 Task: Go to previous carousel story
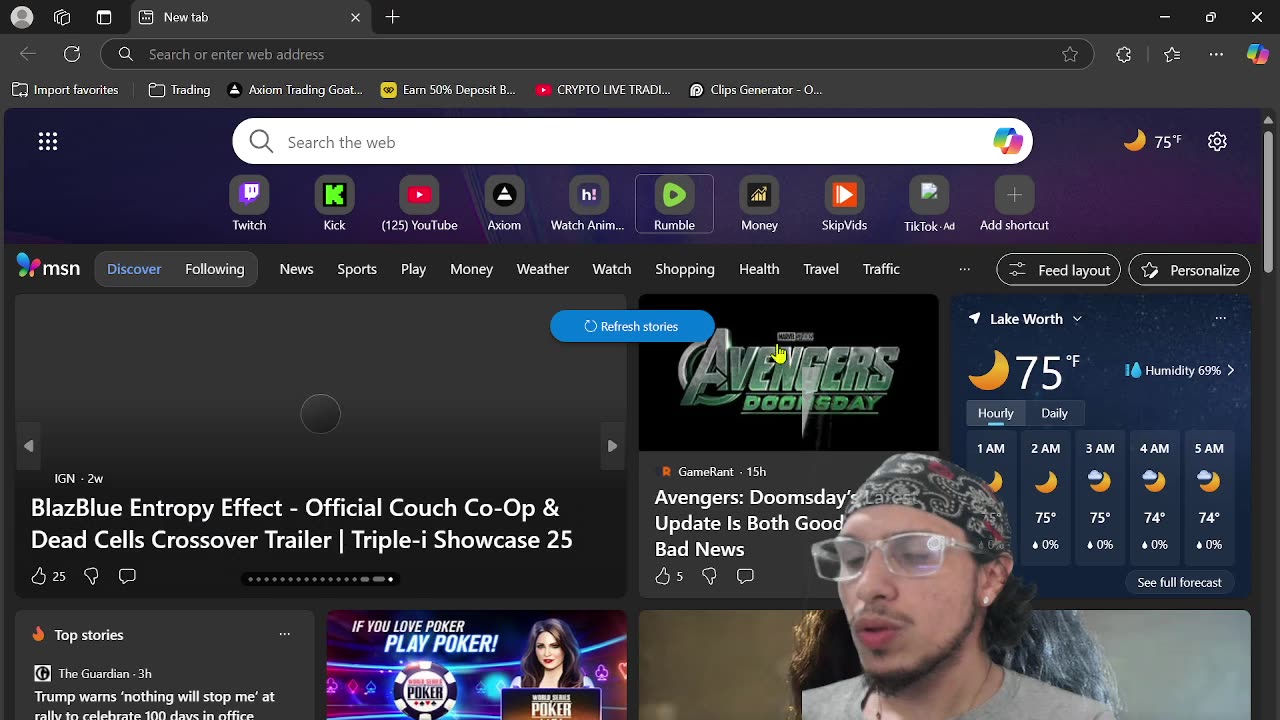click(x=29, y=446)
